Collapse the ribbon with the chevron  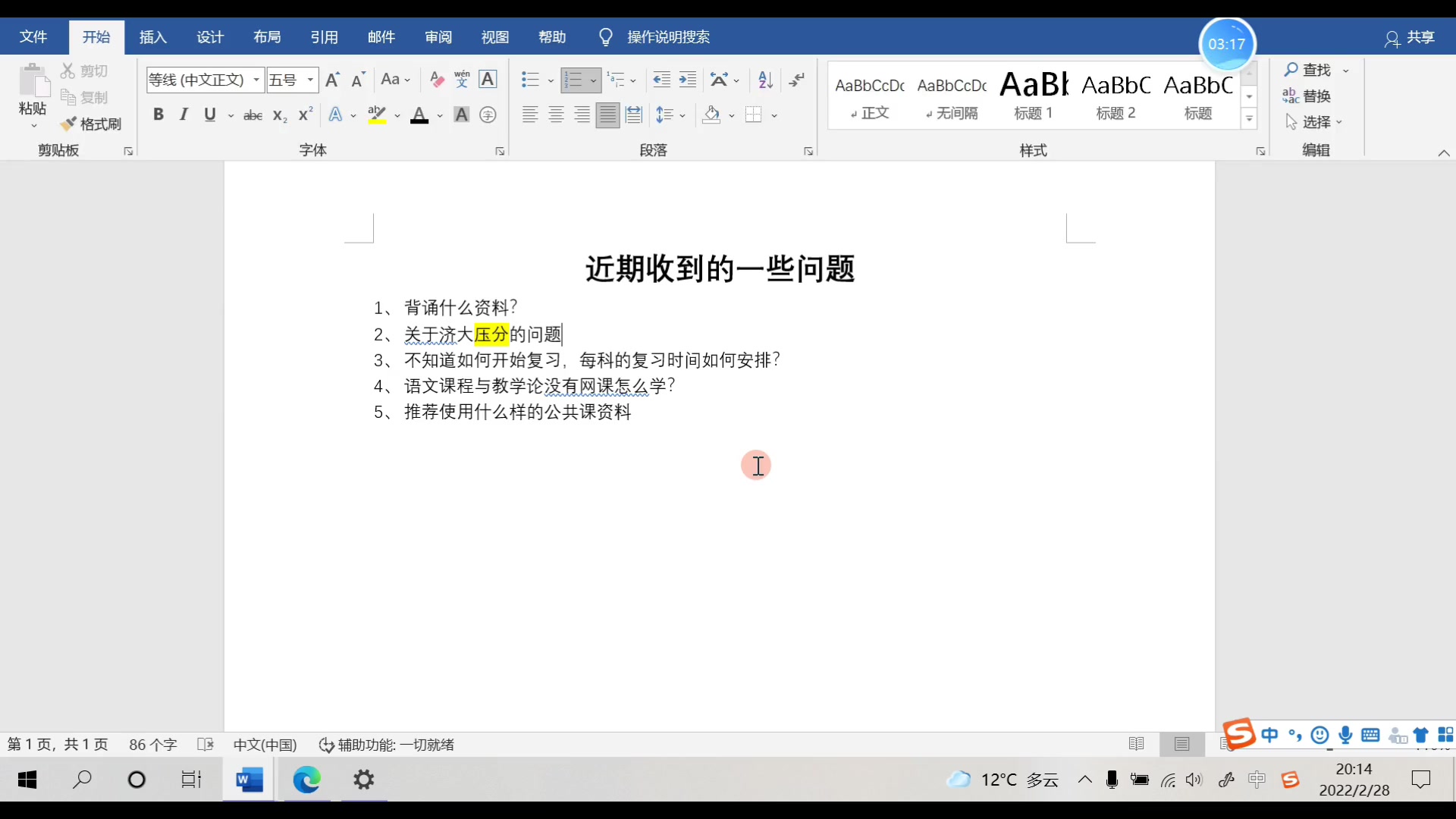coord(1444,153)
